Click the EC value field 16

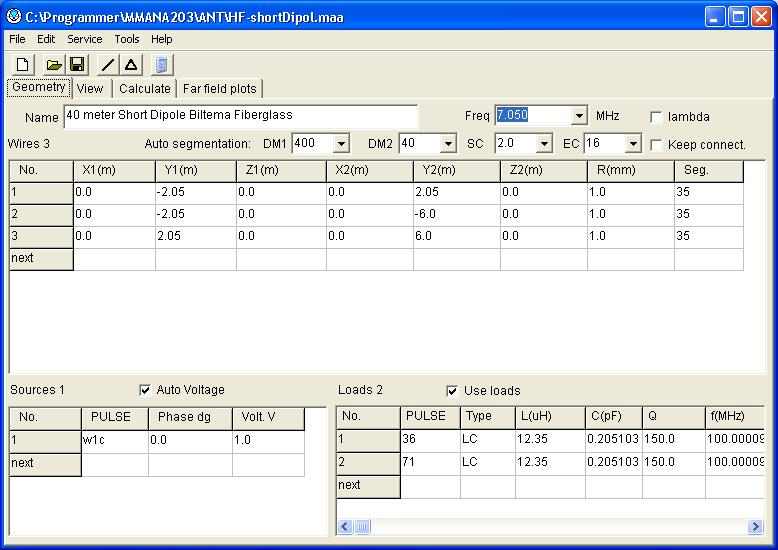pyautogui.click(x=604, y=144)
